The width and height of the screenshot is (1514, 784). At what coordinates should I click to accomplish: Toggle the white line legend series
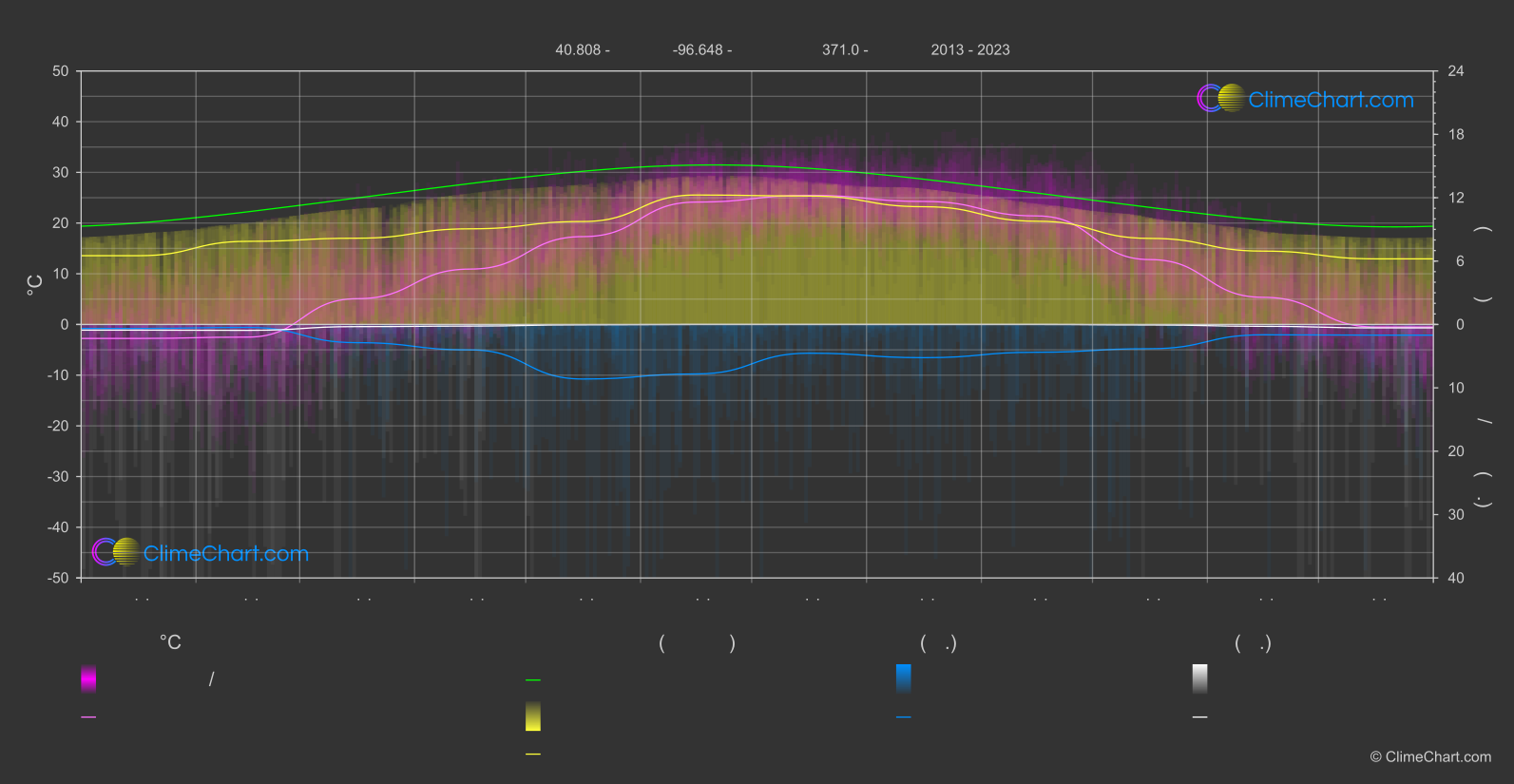1199,717
